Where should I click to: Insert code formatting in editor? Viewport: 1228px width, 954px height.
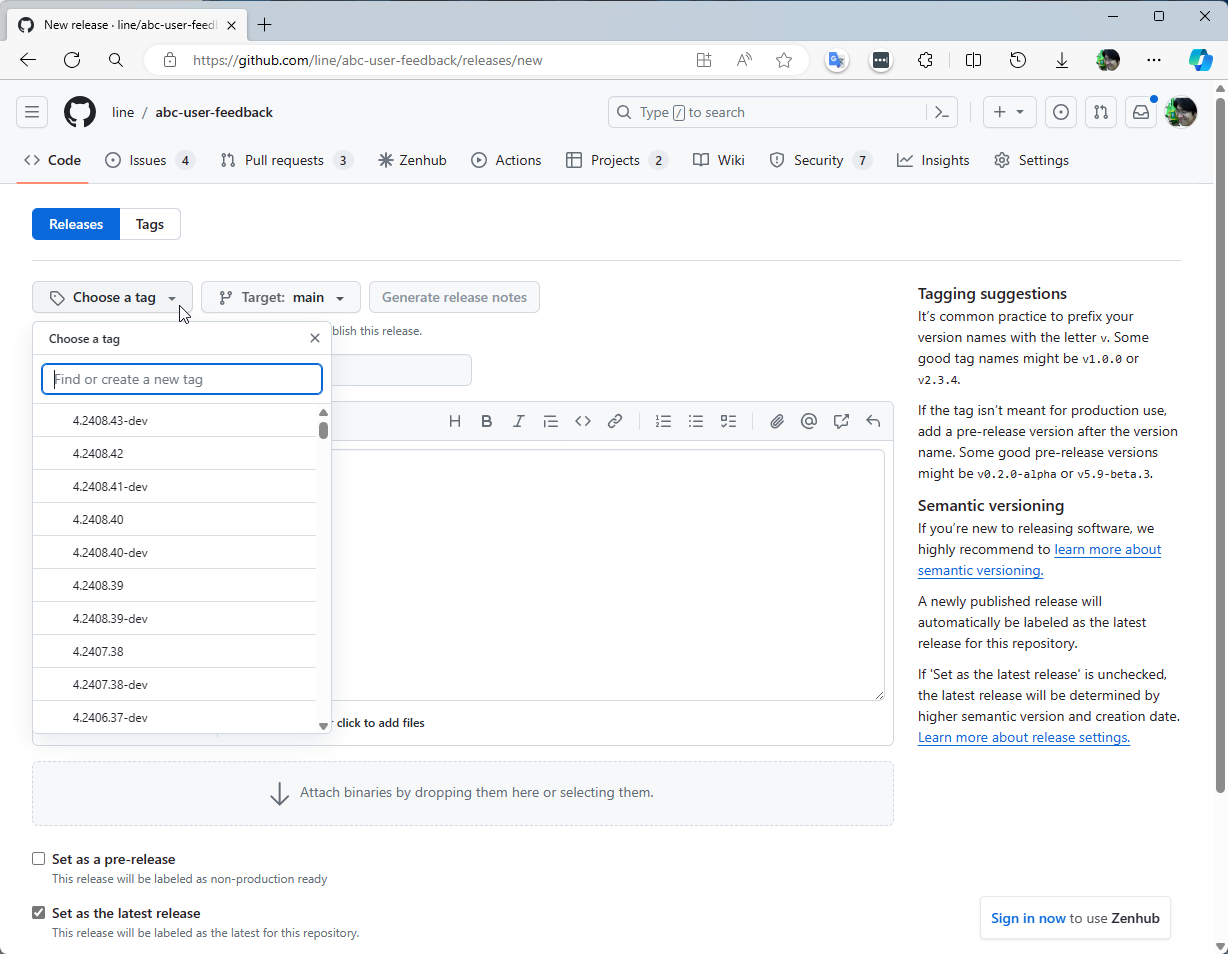(583, 421)
